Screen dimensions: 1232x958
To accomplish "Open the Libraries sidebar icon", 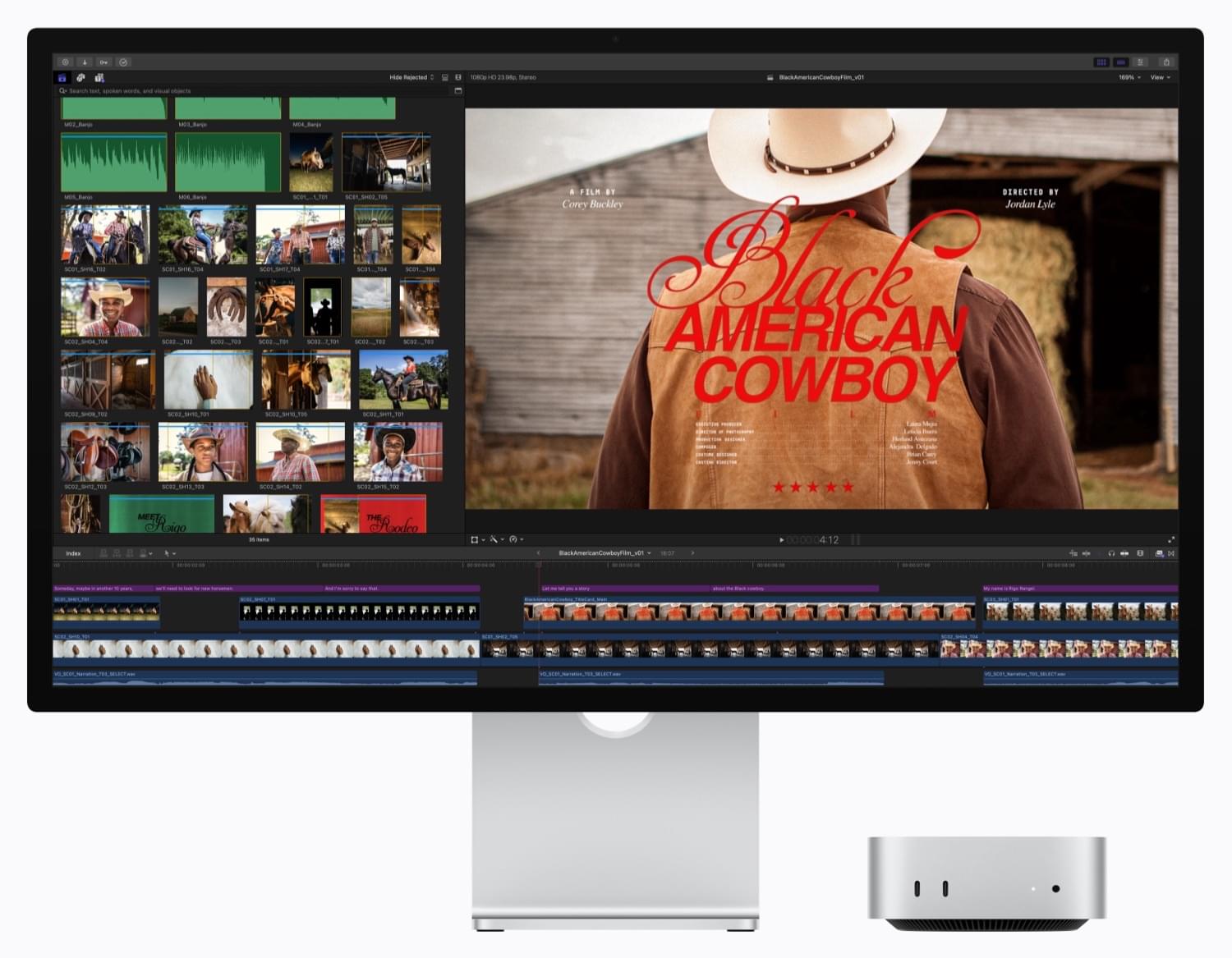I will (62, 77).
